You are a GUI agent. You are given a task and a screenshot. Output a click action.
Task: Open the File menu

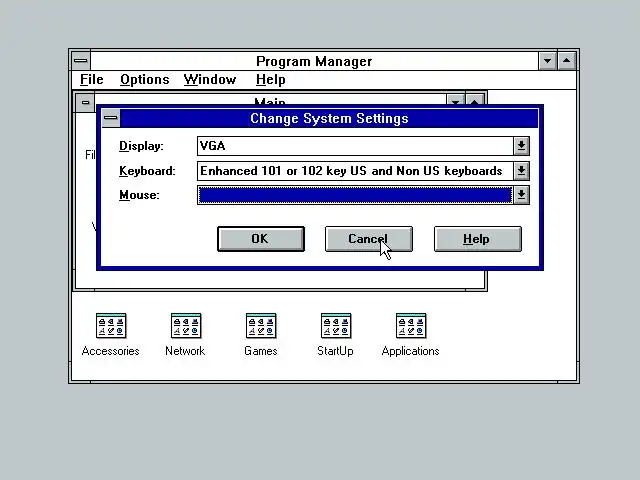pos(91,80)
